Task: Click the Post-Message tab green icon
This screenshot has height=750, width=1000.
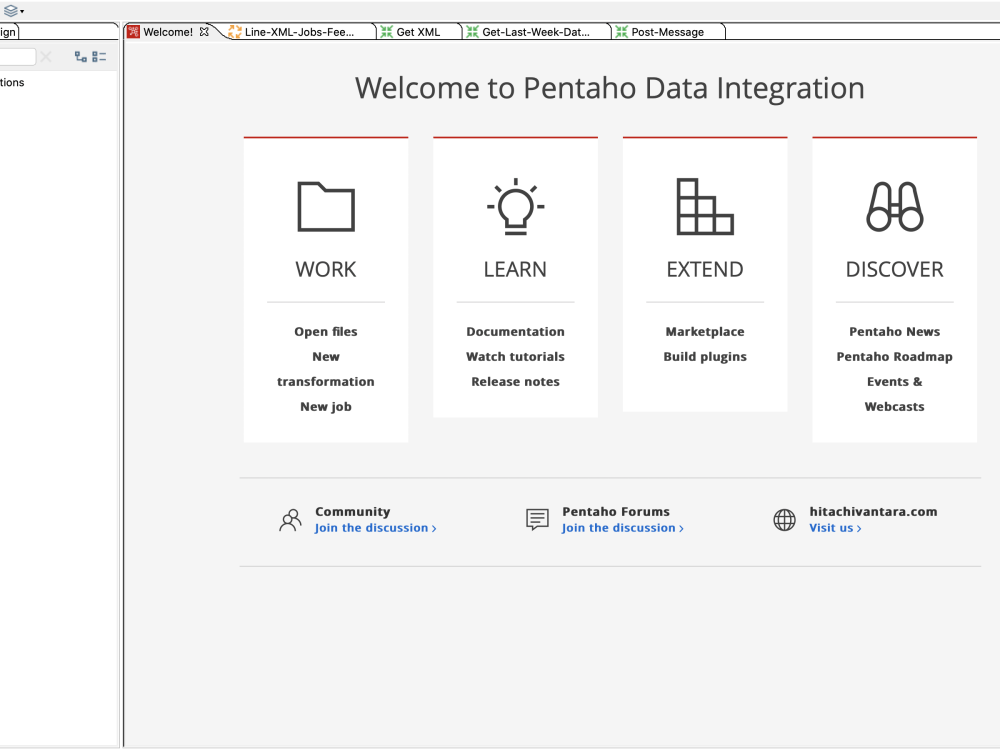Action: pos(621,32)
